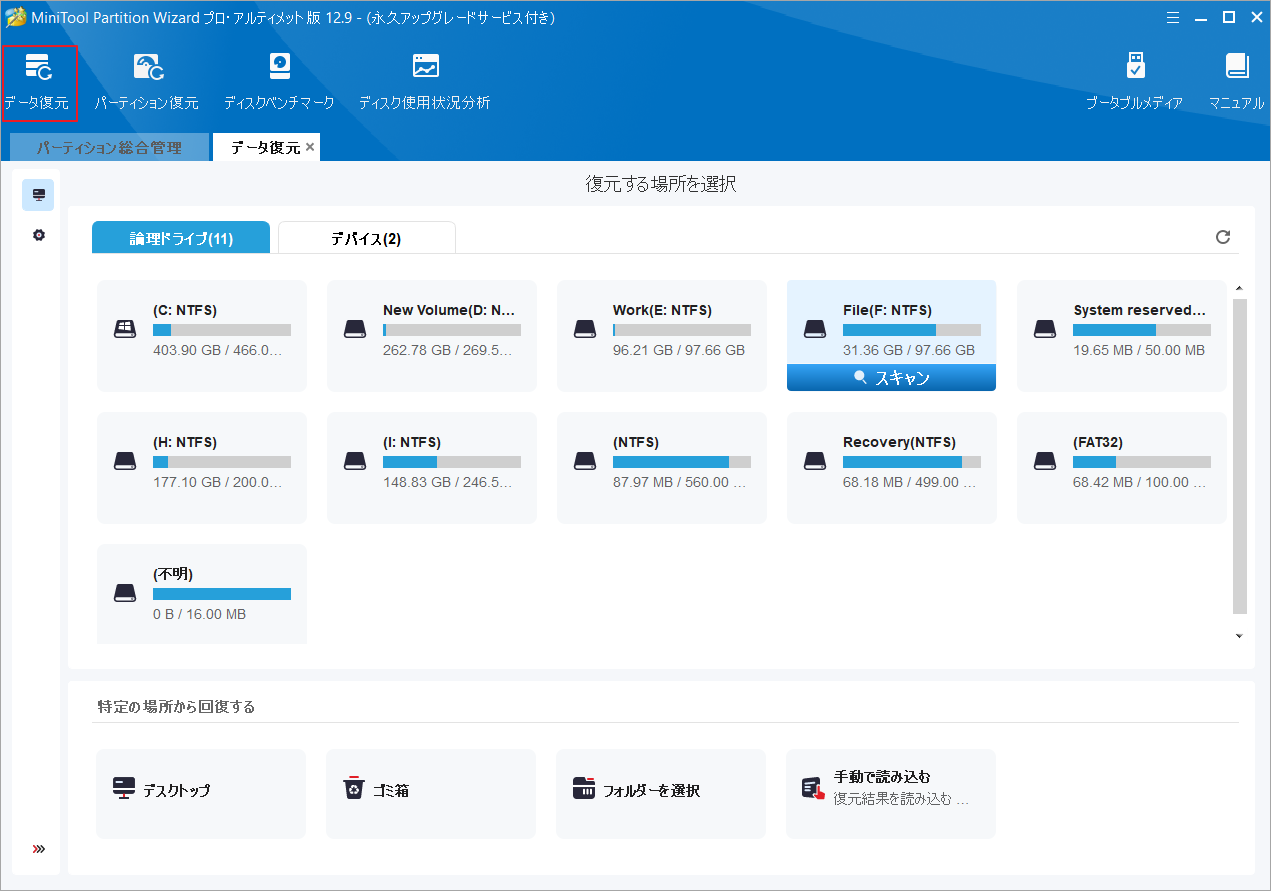
Task: Click the usage bar of Recovery(NTFS)
Action: click(x=912, y=462)
